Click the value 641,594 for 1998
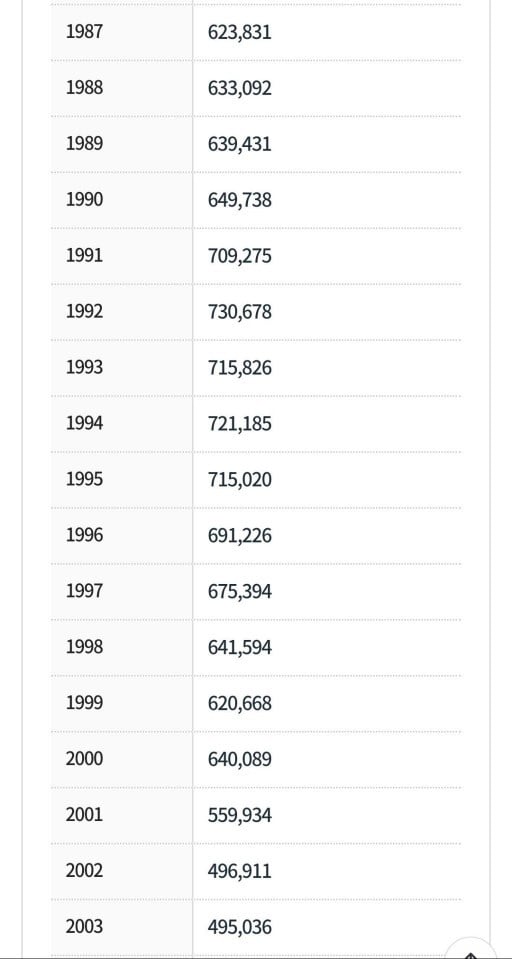This screenshot has width=512, height=959. [239, 648]
